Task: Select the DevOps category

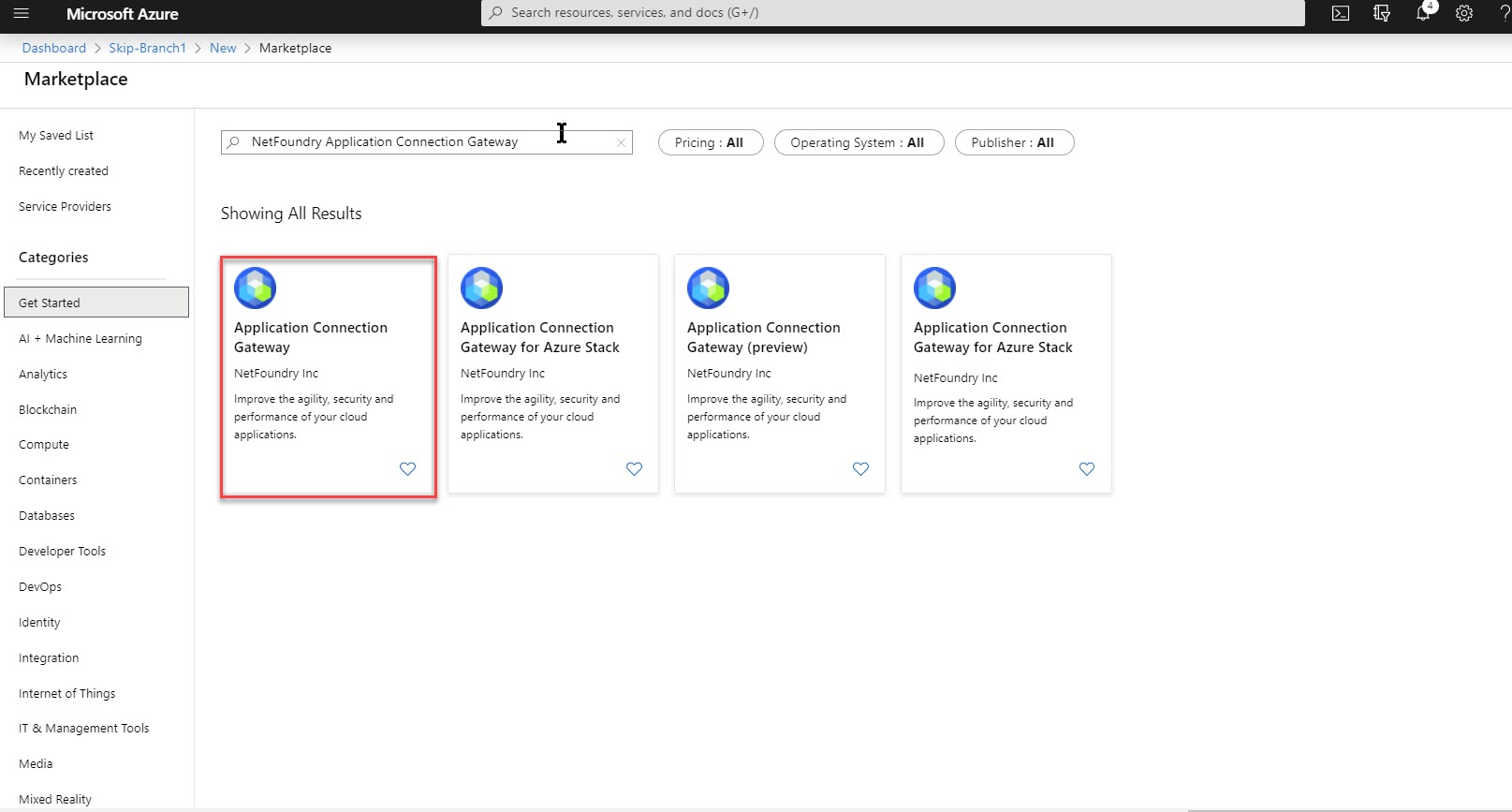Action: pyautogui.click(x=40, y=587)
